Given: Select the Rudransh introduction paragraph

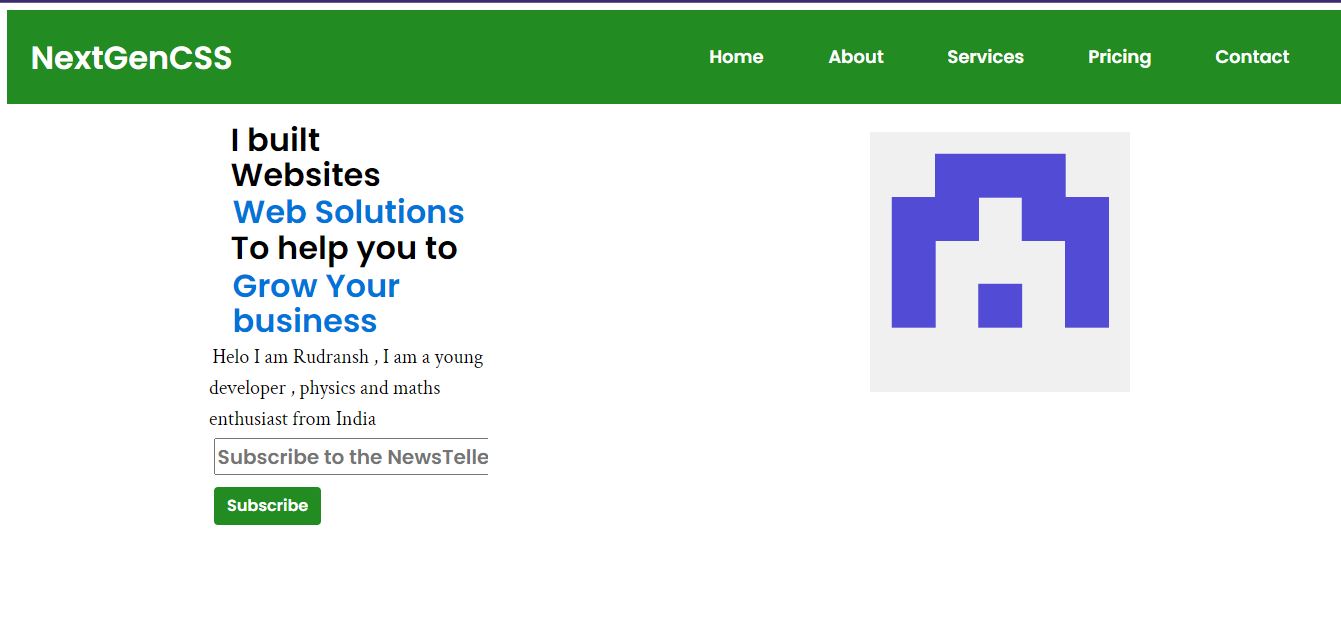Looking at the screenshot, I should (345, 388).
